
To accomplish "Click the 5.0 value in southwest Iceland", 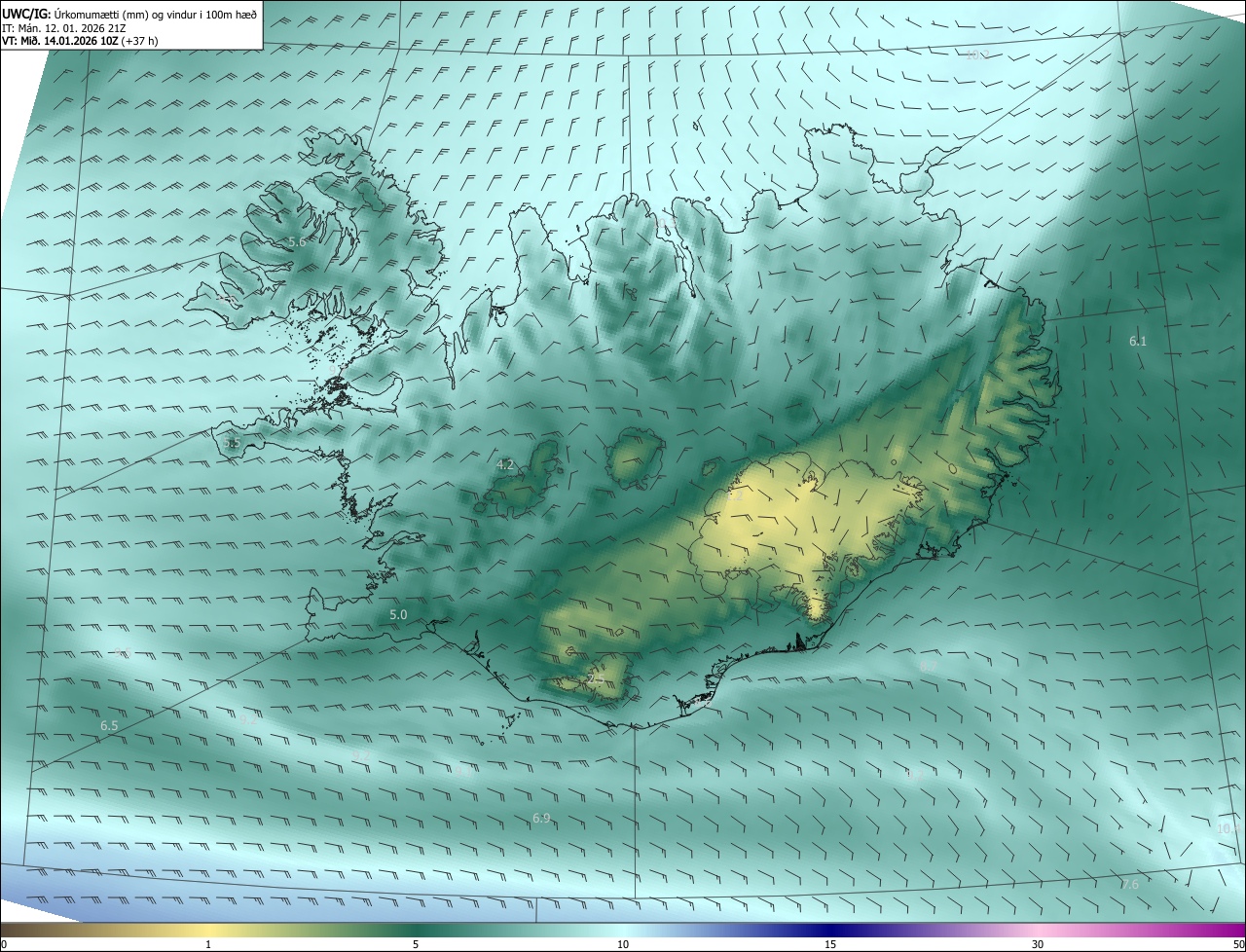I will tap(398, 614).
